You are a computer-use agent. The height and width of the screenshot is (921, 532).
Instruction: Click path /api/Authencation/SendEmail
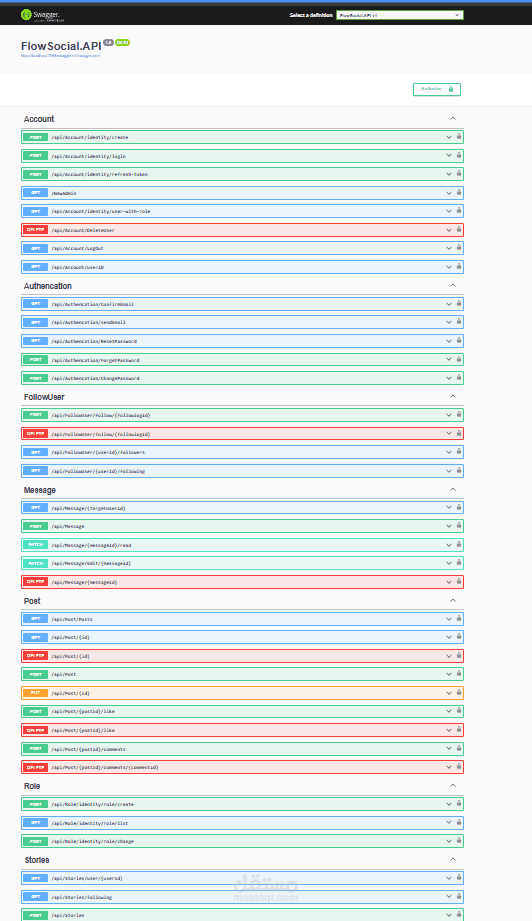click(x=88, y=322)
